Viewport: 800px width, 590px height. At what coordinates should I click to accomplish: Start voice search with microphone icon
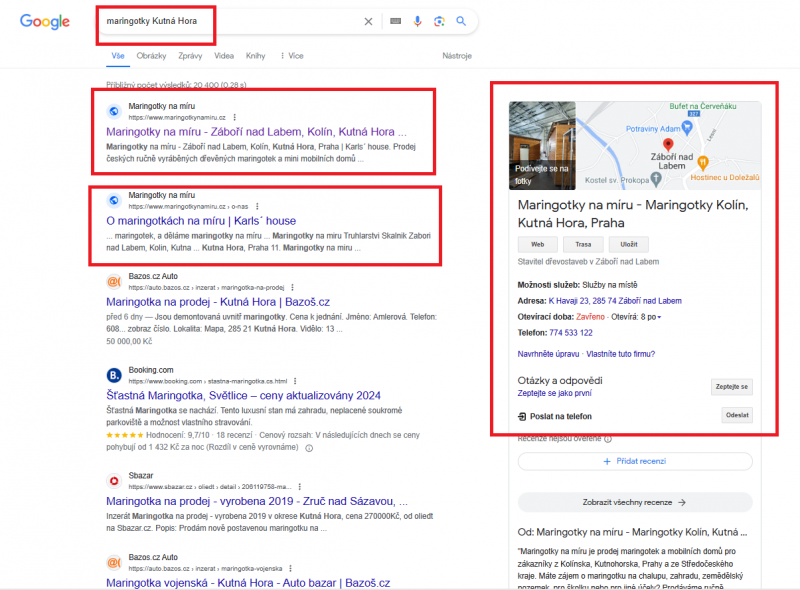[417, 21]
